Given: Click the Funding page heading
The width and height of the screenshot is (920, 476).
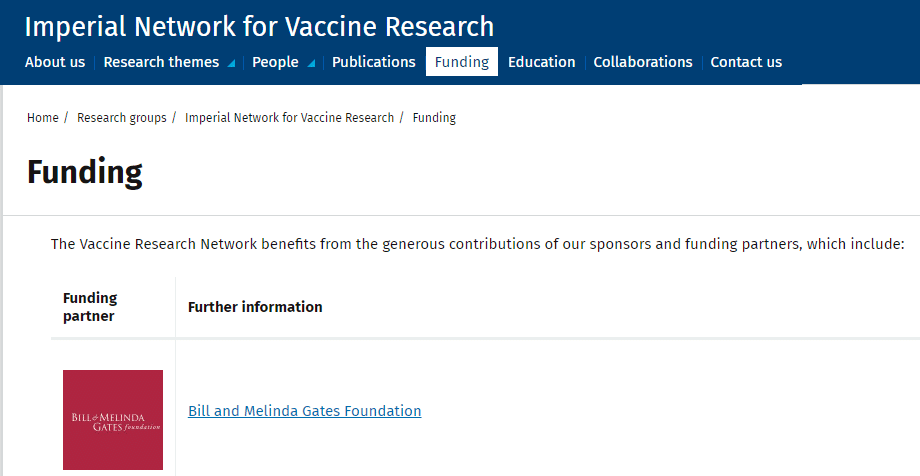Looking at the screenshot, I should 85,172.
